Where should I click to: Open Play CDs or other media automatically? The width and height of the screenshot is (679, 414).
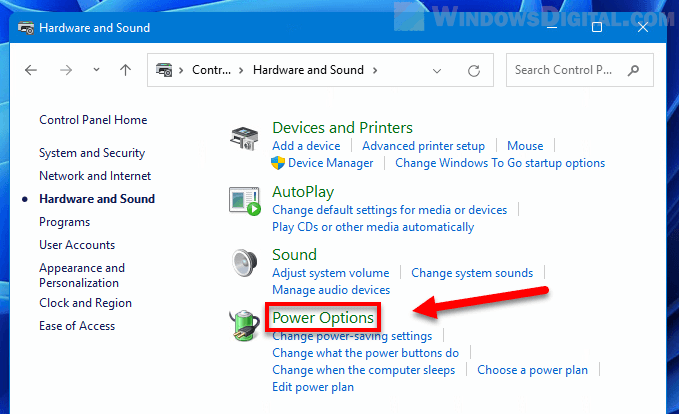click(373, 227)
